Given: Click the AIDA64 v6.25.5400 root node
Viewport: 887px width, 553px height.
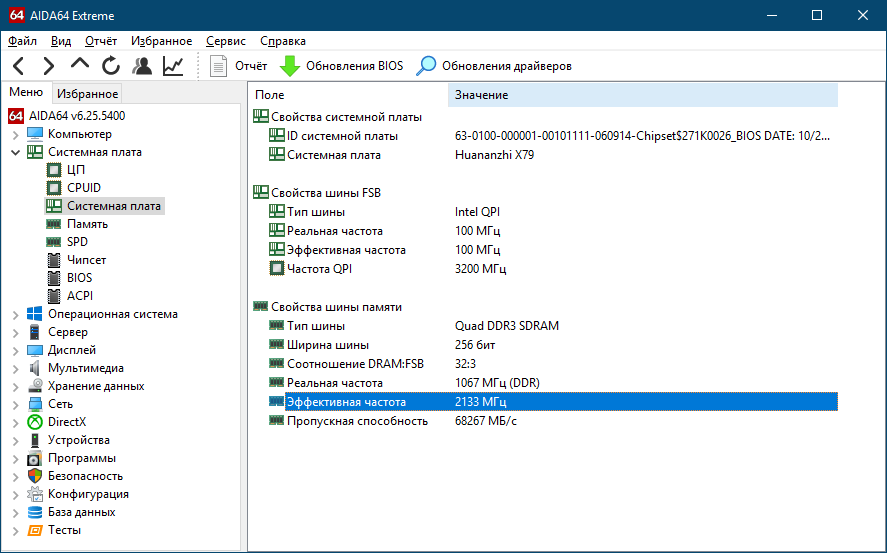Looking at the screenshot, I should (x=77, y=116).
